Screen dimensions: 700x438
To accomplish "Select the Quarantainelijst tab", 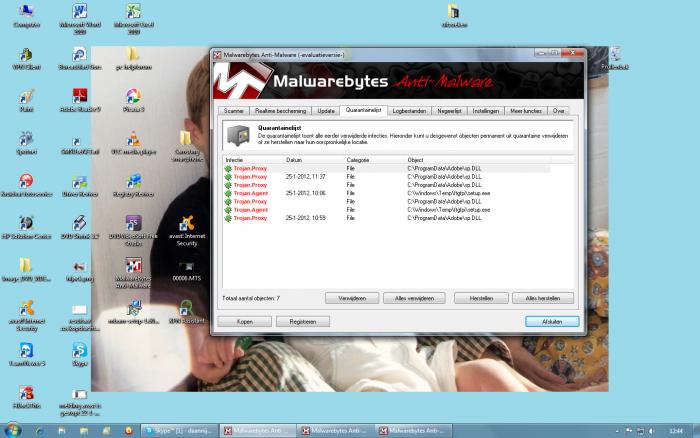I will tap(363, 110).
